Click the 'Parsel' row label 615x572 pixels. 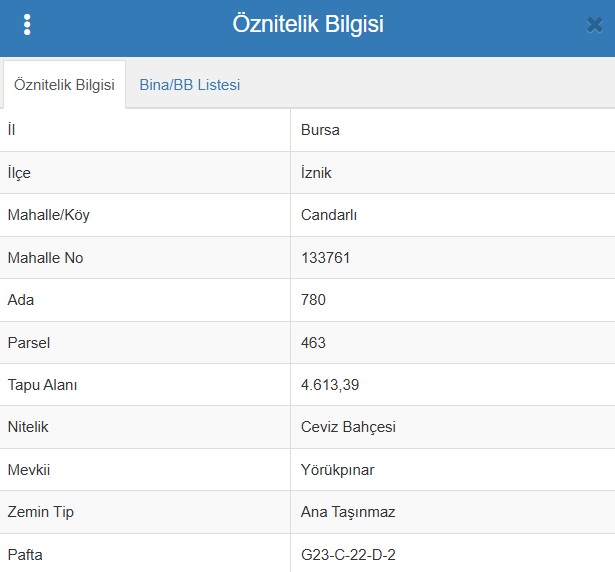point(29,343)
